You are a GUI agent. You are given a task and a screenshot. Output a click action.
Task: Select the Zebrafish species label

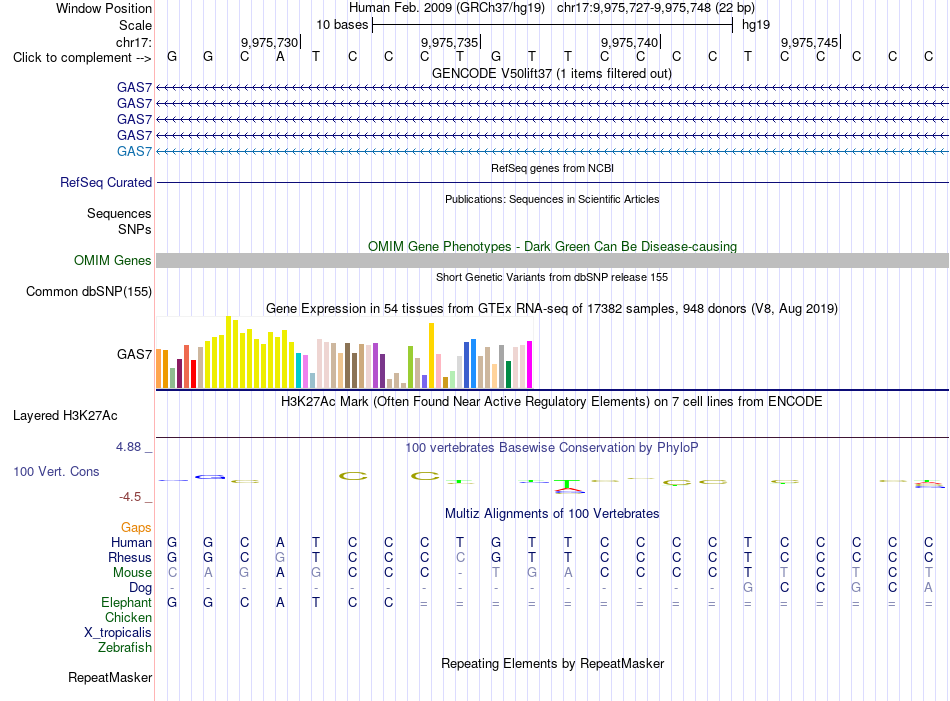pos(125,648)
